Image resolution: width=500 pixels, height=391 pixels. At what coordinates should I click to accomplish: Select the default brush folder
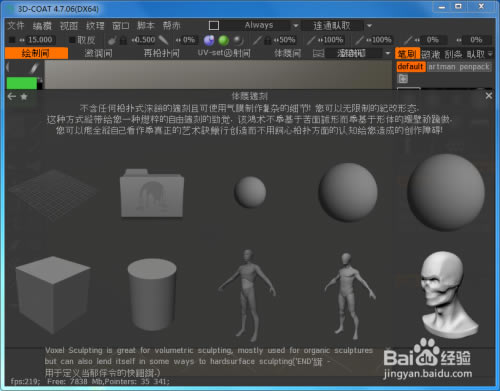click(x=411, y=67)
